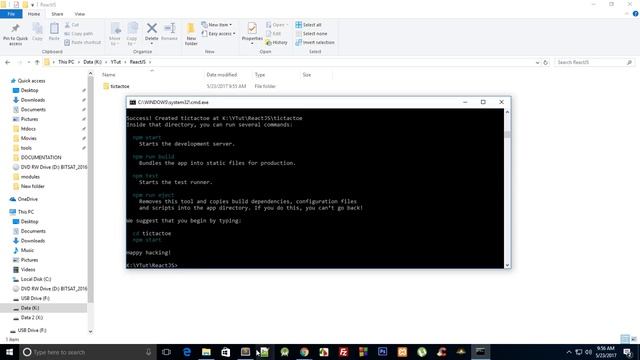Switch to the Share ribbon tab
640x360 pixels.
coord(57,14)
